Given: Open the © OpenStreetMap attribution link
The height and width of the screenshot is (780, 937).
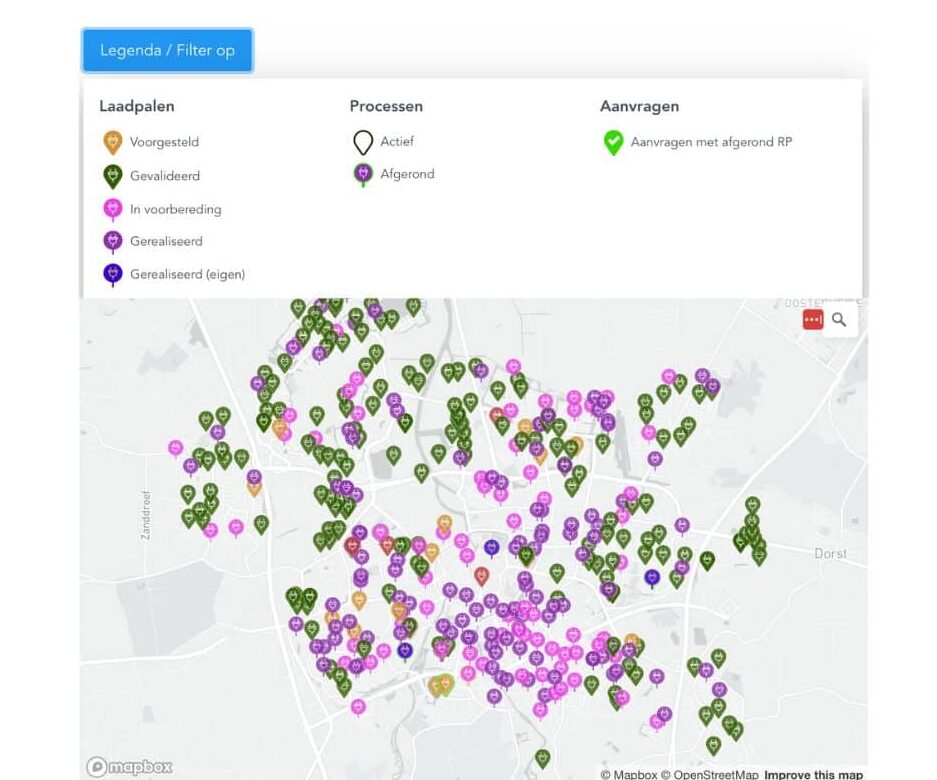Looking at the screenshot, I should click(709, 774).
